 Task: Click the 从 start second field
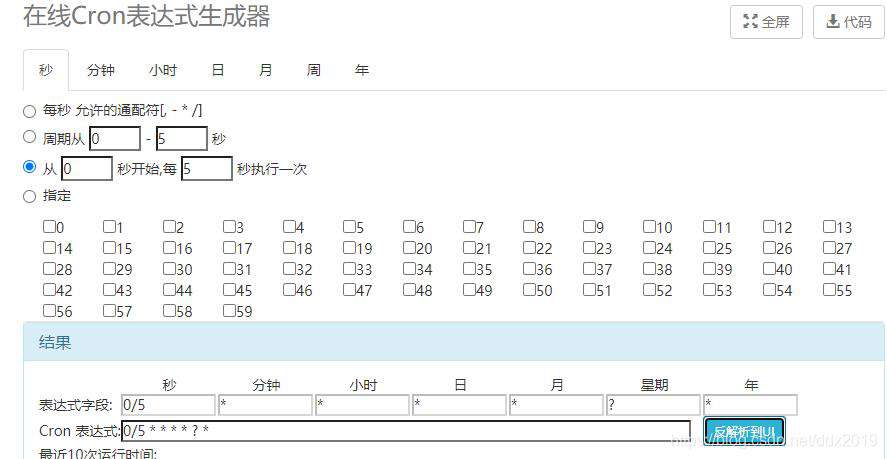pos(87,169)
